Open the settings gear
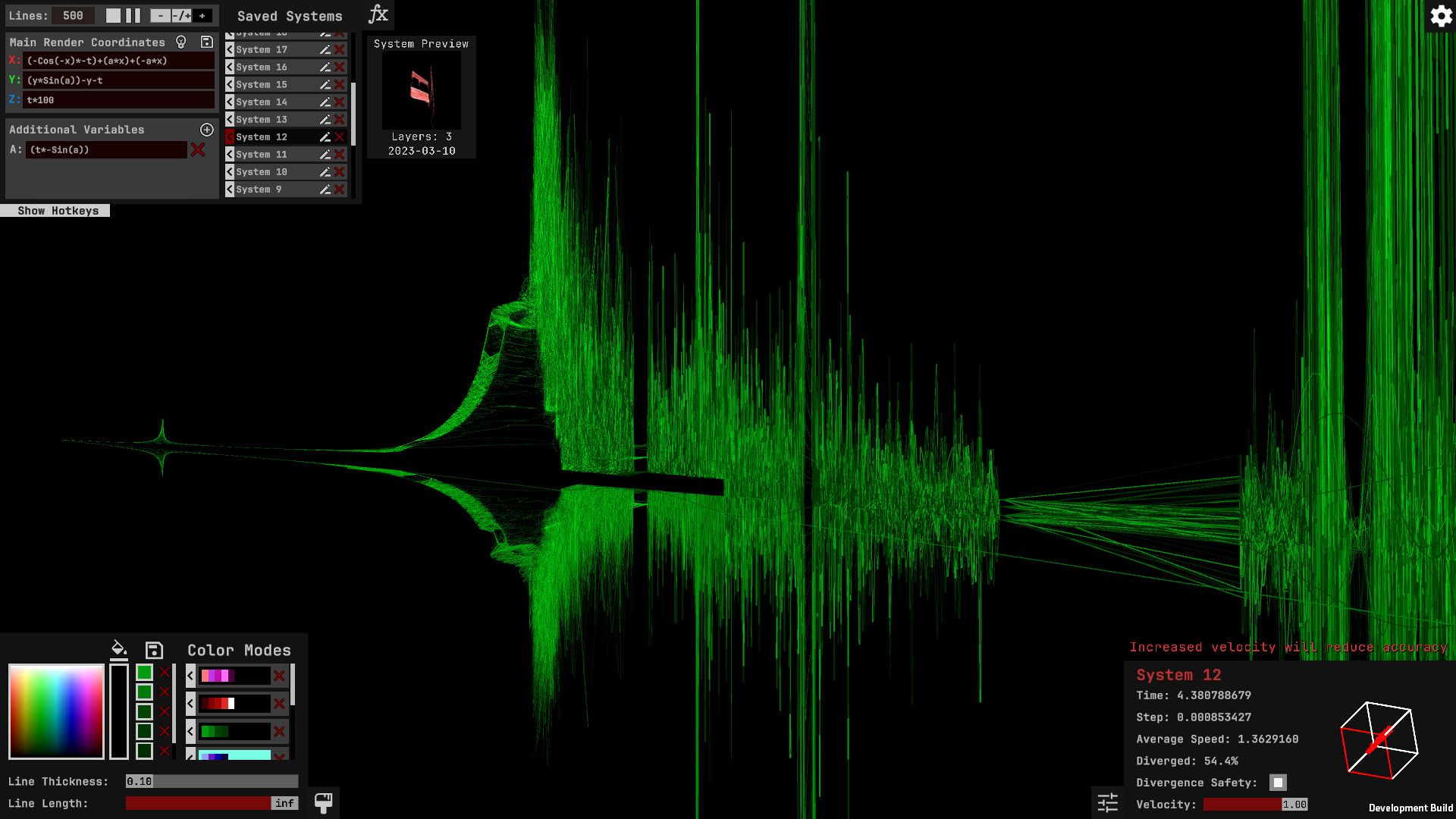 click(1440, 16)
